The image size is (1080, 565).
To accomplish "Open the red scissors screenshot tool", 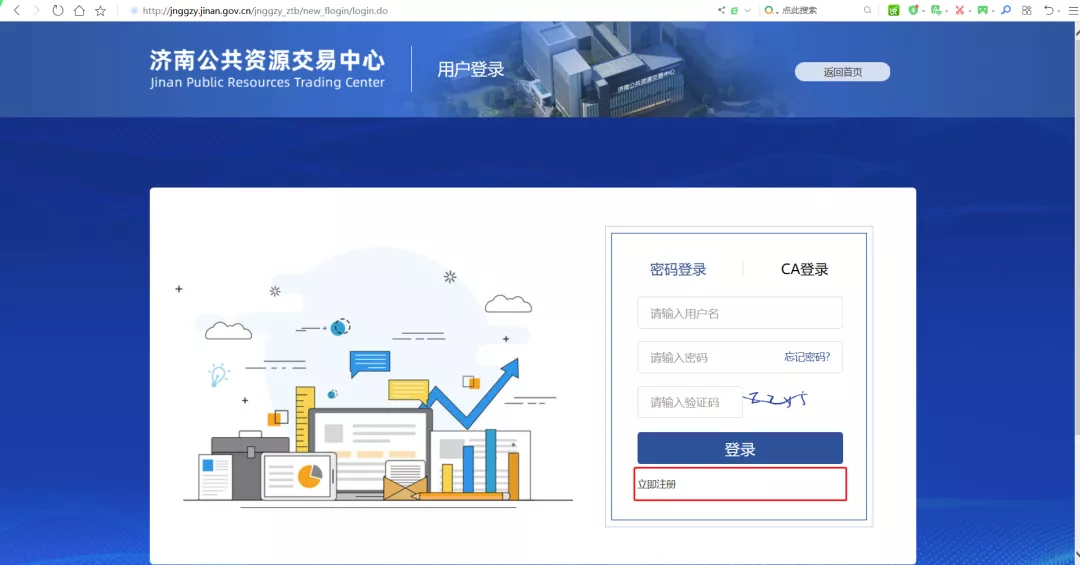I will [x=959, y=10].
